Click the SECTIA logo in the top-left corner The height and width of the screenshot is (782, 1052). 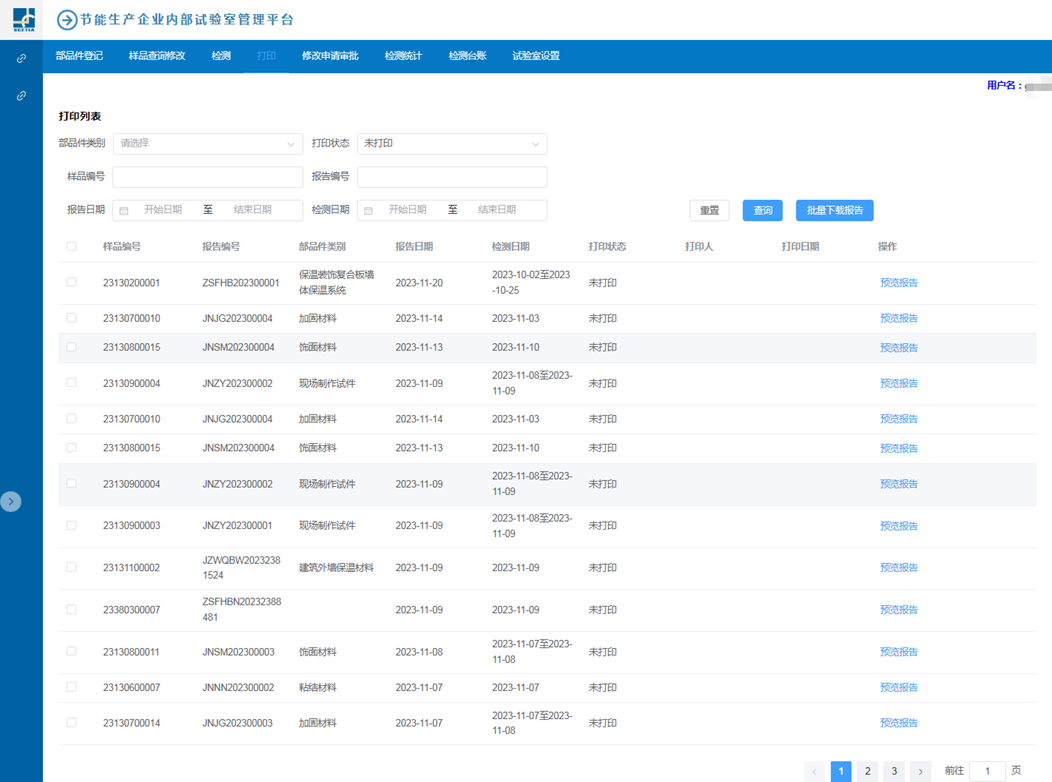point(22,20)
